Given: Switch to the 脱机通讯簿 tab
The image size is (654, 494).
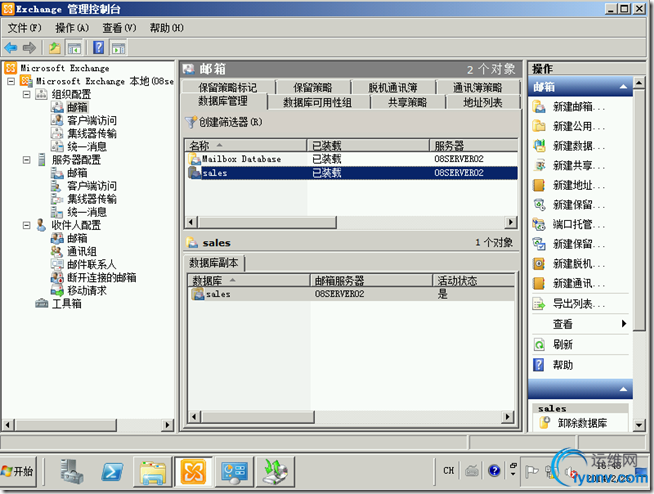Looking at the screenshot, I should tap(393, 87).
